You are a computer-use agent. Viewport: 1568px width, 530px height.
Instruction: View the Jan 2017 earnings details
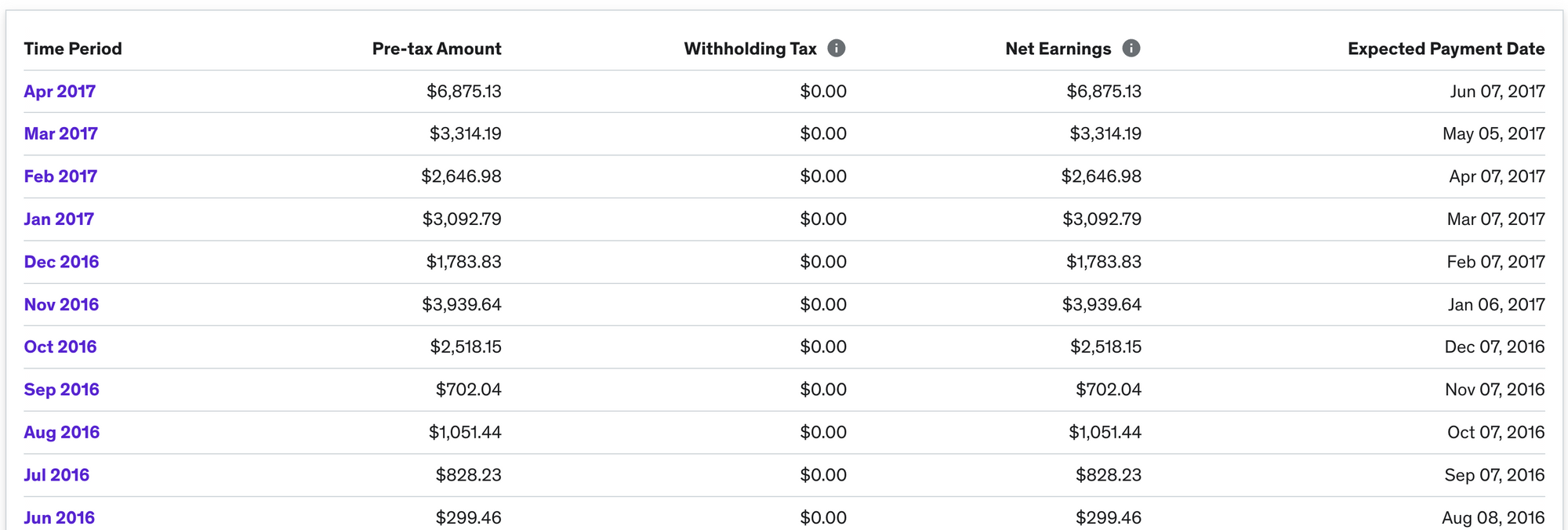click(x=59, y=220)
